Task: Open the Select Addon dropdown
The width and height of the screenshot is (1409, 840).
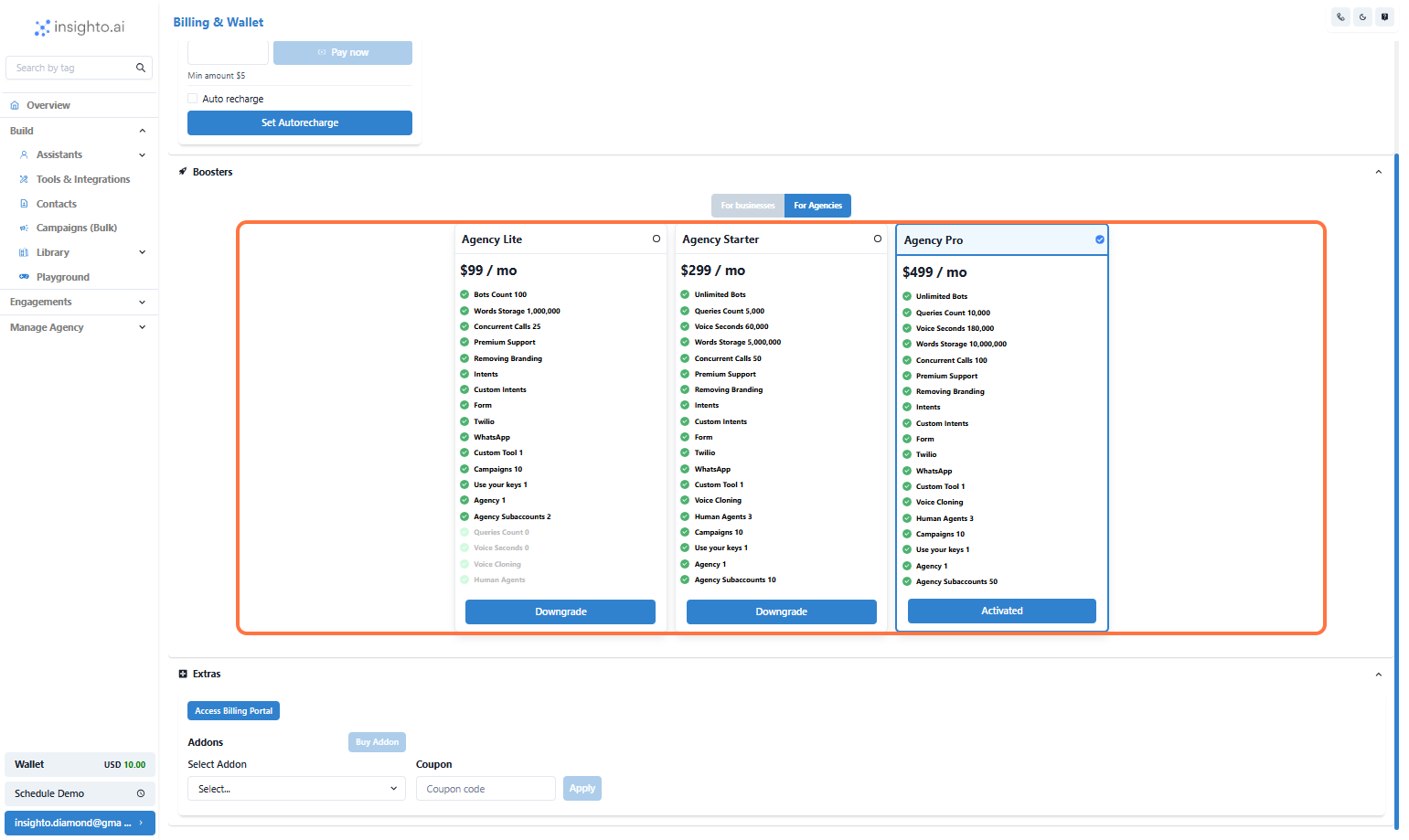Action: point(297,789)
